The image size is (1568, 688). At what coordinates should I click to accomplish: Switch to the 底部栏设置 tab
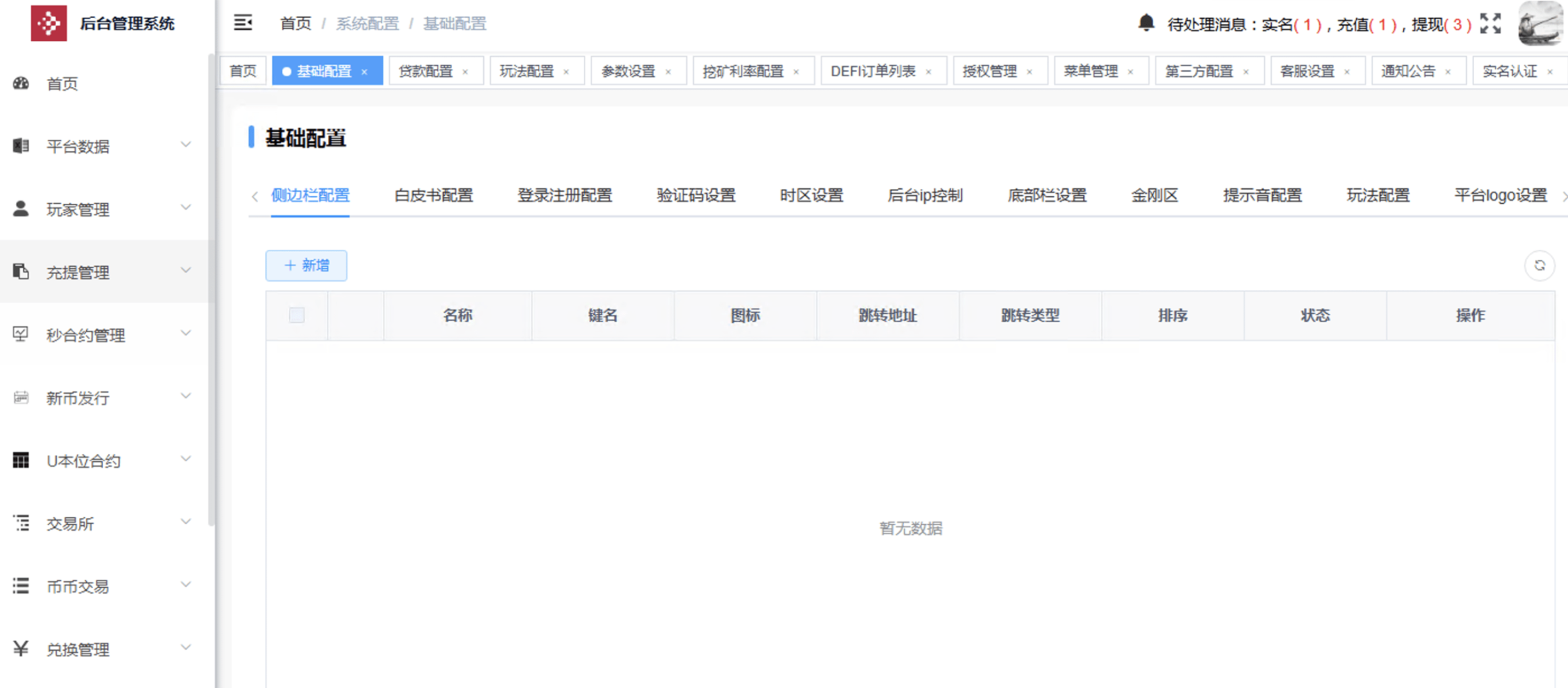click(1047, 196)
